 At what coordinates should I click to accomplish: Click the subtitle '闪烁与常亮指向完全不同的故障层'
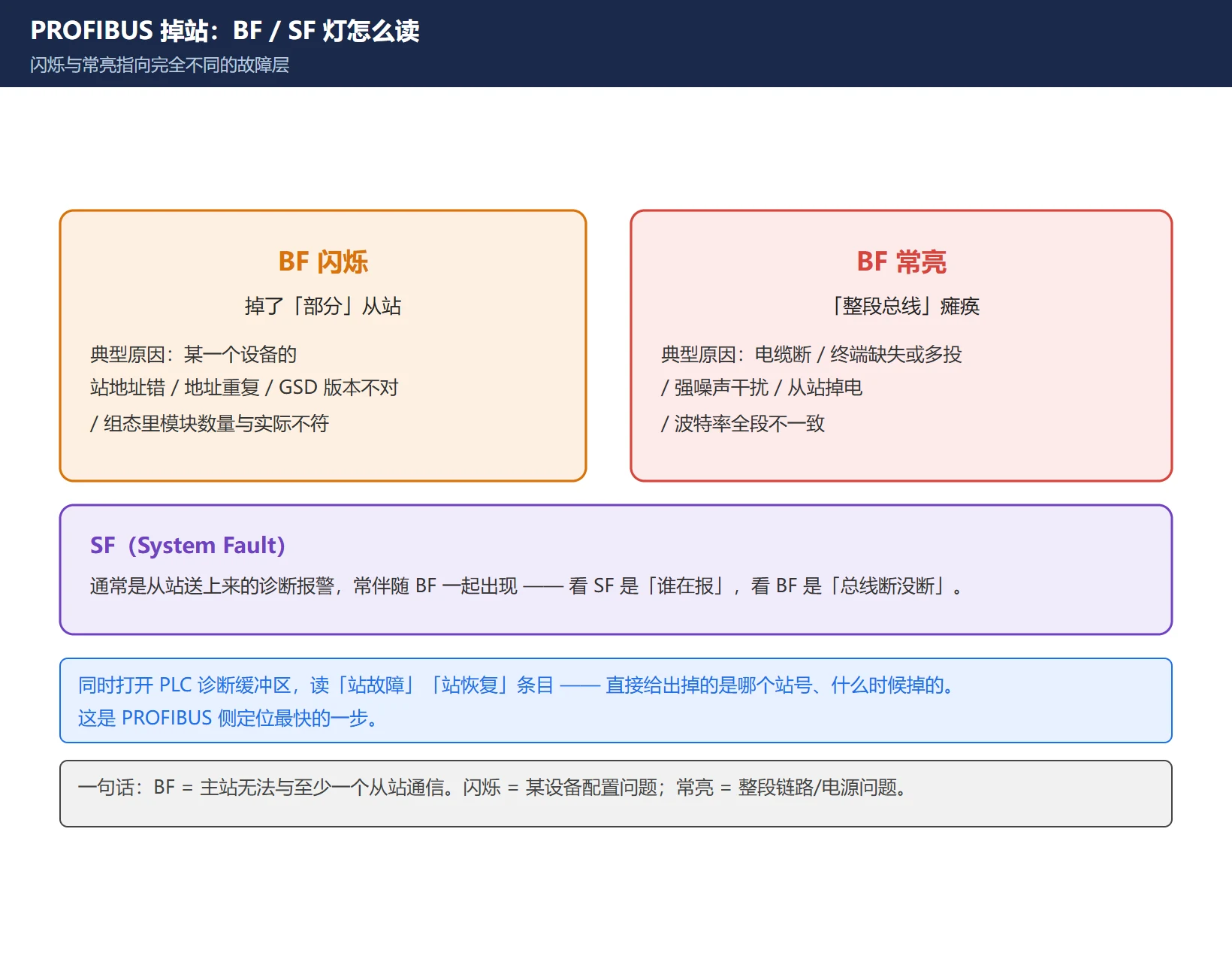click(159, 65)
